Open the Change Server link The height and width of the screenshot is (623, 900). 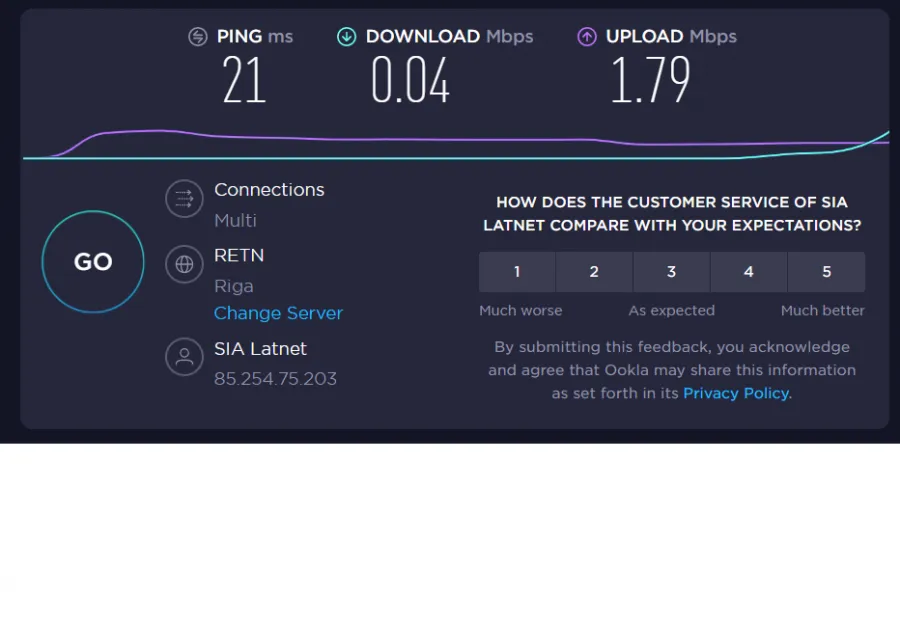coord(278,313)
